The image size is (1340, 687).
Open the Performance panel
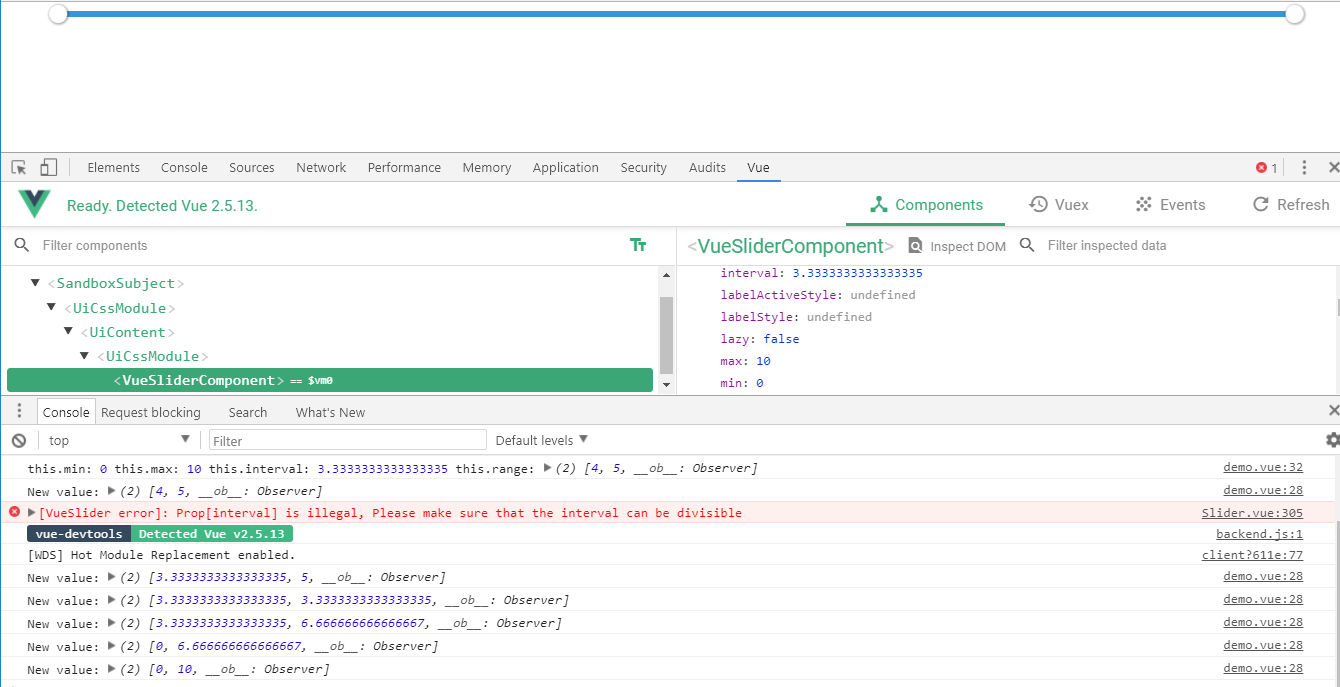[404, 168]
